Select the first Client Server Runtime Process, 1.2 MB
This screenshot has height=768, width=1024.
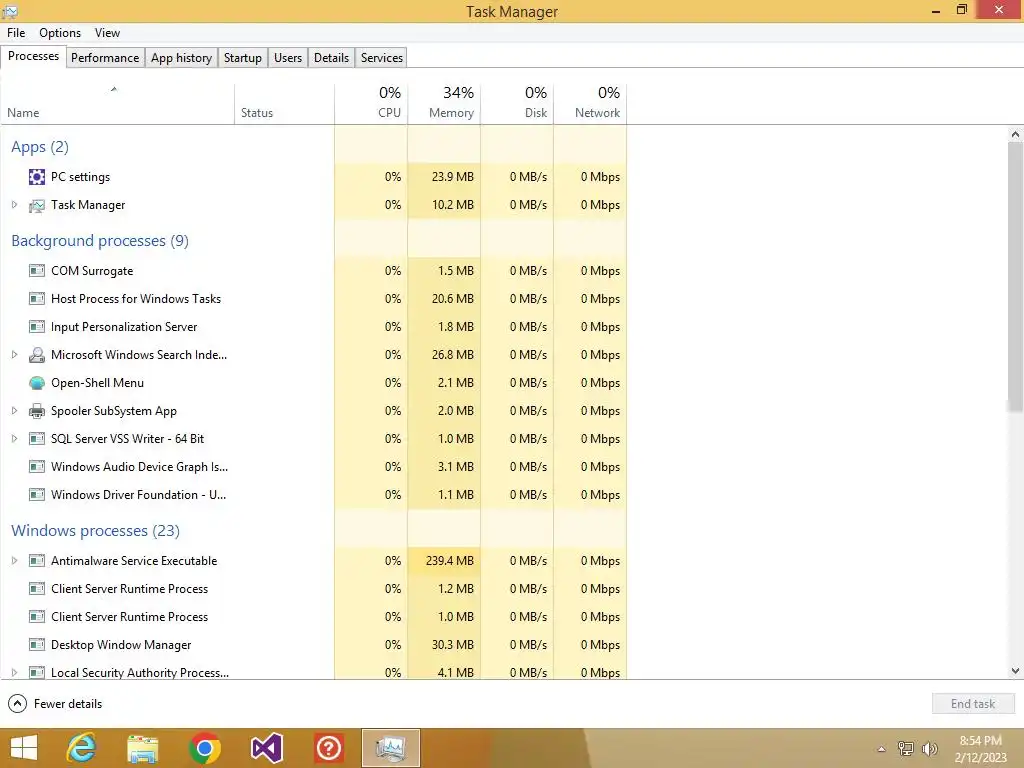(x=313, y=588)
